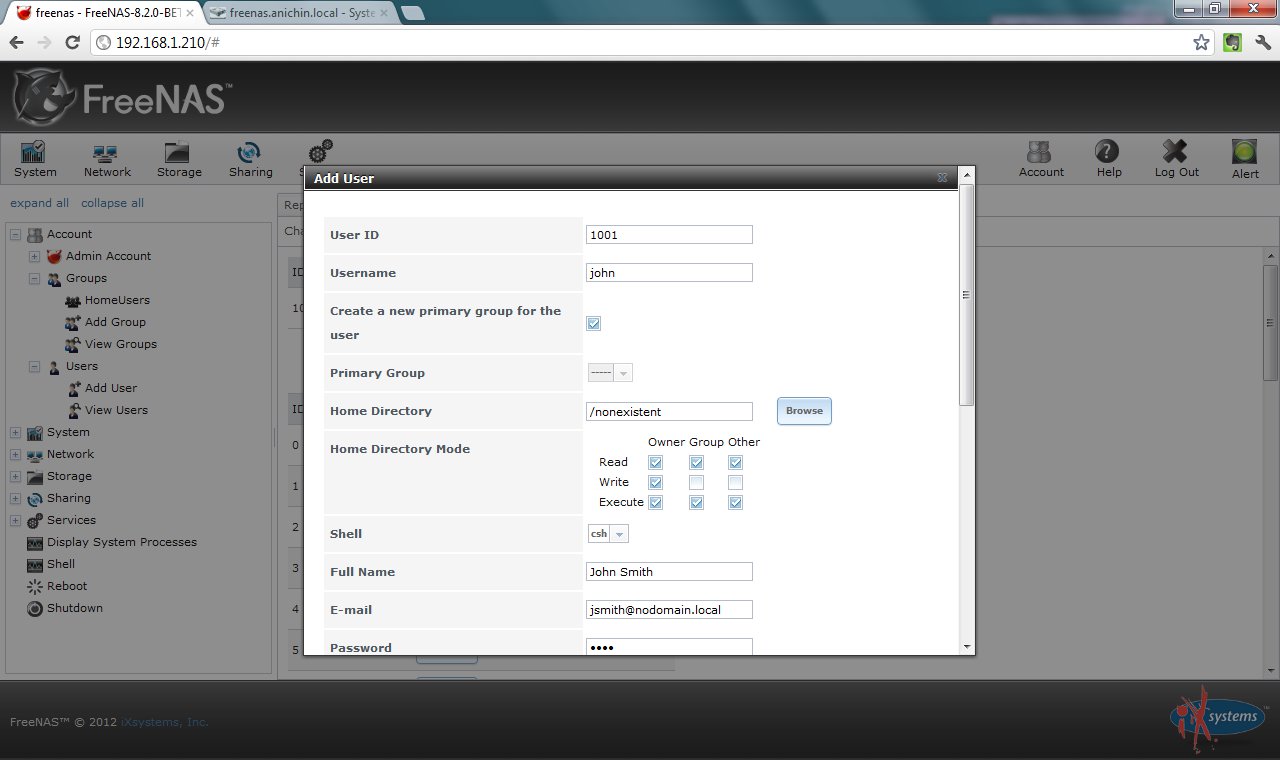This screenshot has height=760, width=1280.
Task: Open the Network toolbar icon
Action: click(x=107, y=158)
